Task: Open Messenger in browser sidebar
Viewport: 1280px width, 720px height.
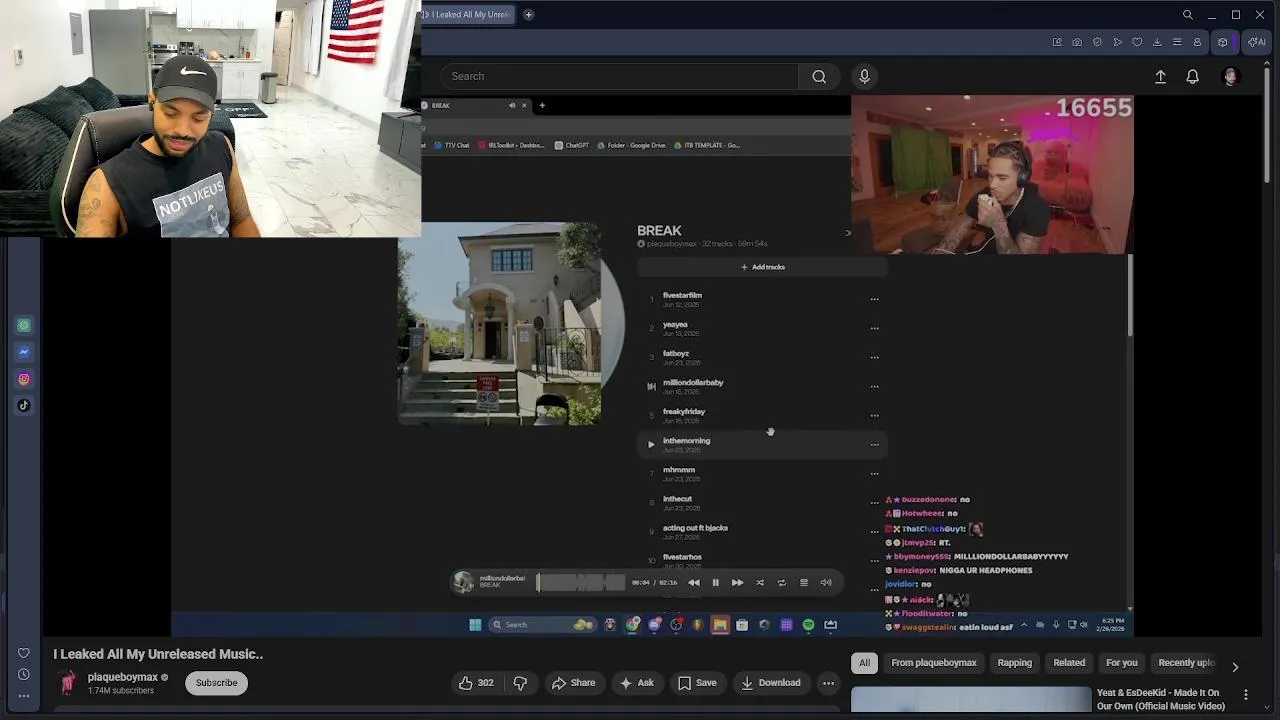Action: [24, 352]
